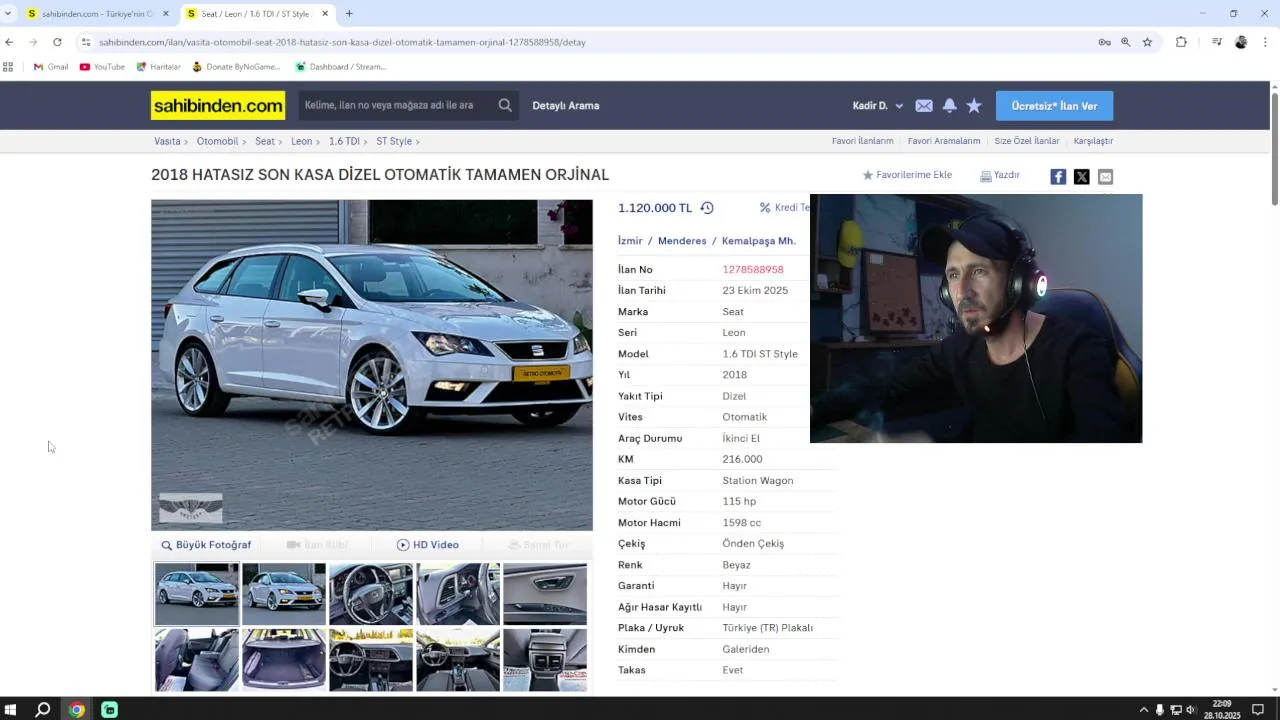Select the steering wheel interior thumbnail
Image resolution: width=1280 pixels, height=720 pixels.
coord(371,594)
